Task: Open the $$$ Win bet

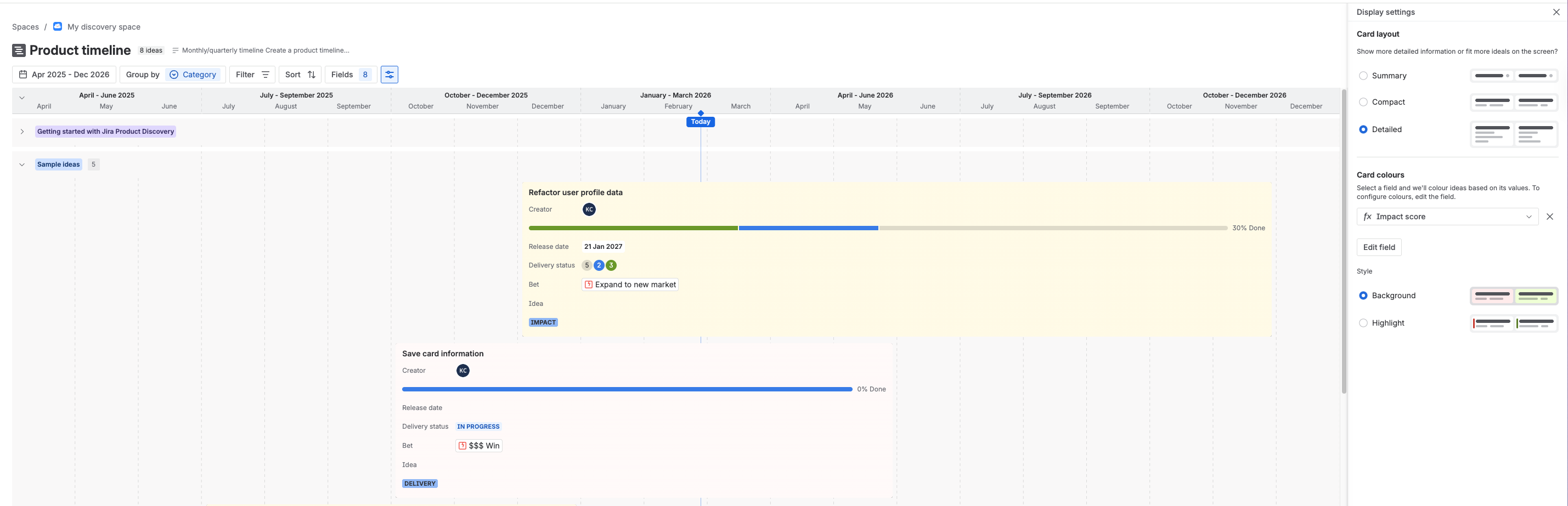Action: click(478, 446)
